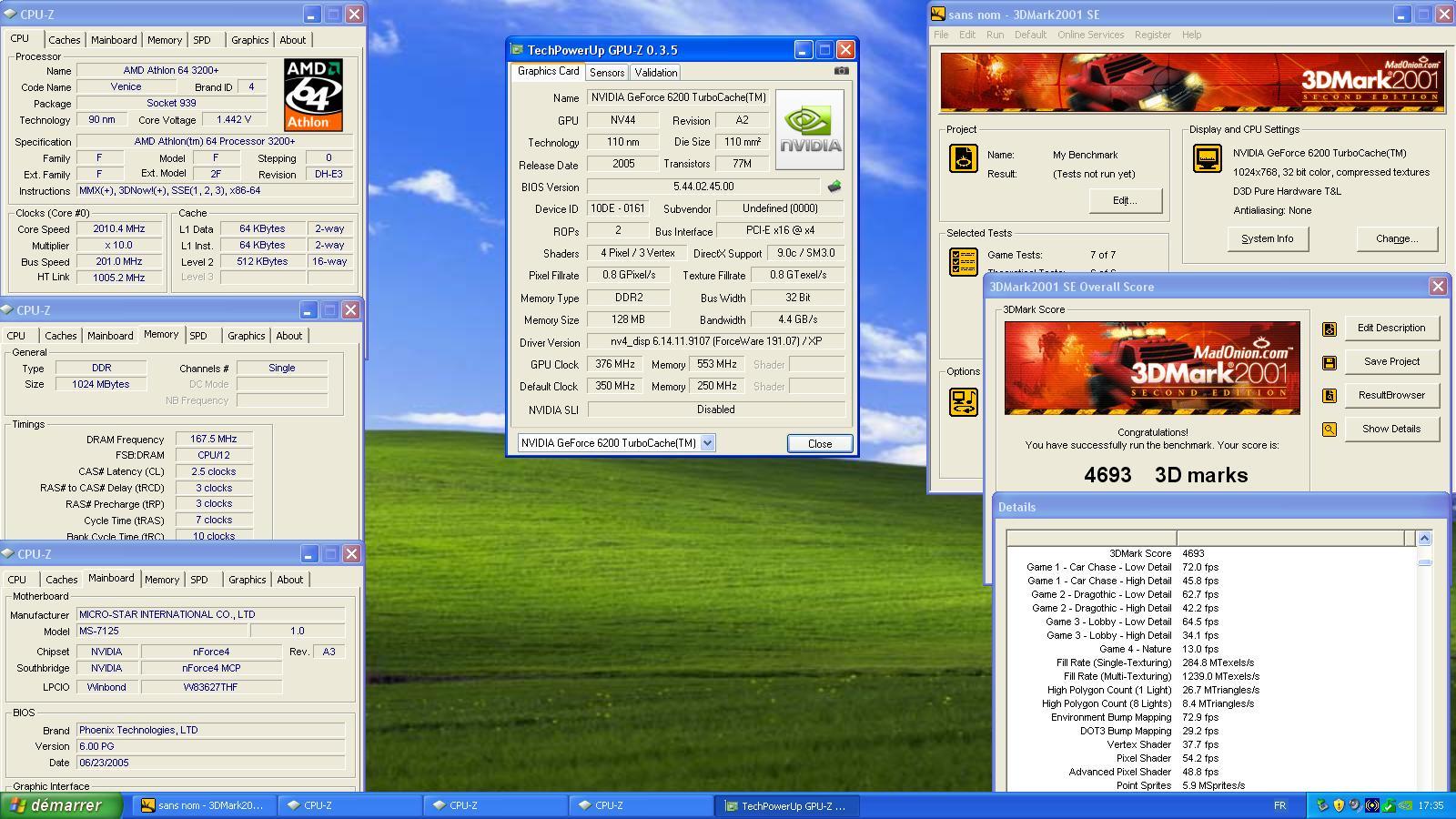This screenshot has width=1456, height=819.
Task: Click the system tray clock showing 17:35
Action: click(x=1431, y=805)
